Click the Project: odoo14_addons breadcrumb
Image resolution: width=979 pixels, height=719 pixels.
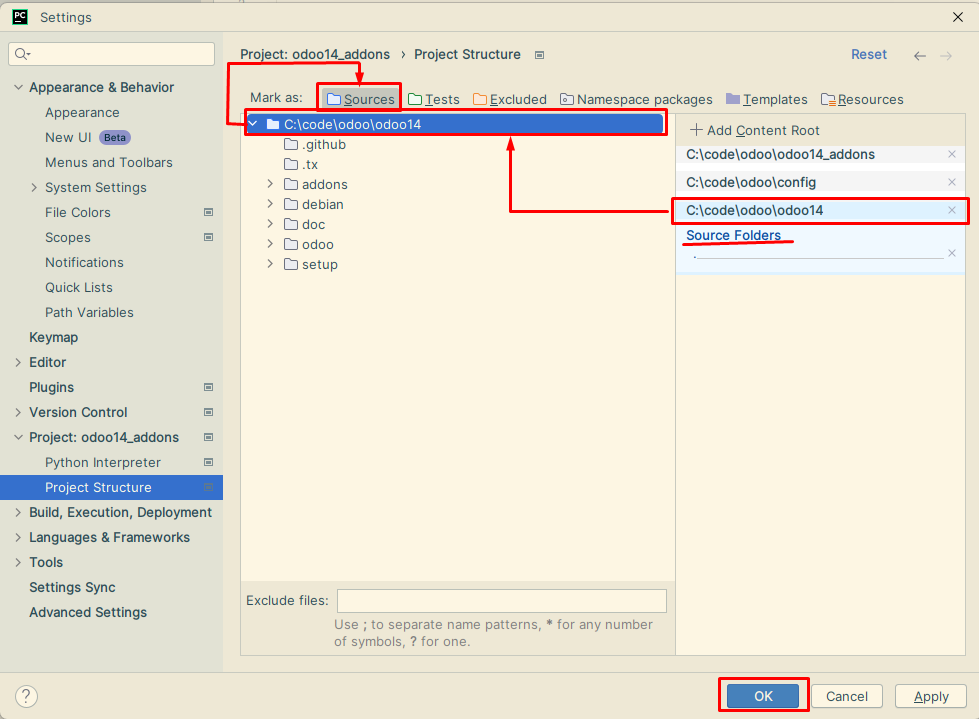click(x=315, y=54)
